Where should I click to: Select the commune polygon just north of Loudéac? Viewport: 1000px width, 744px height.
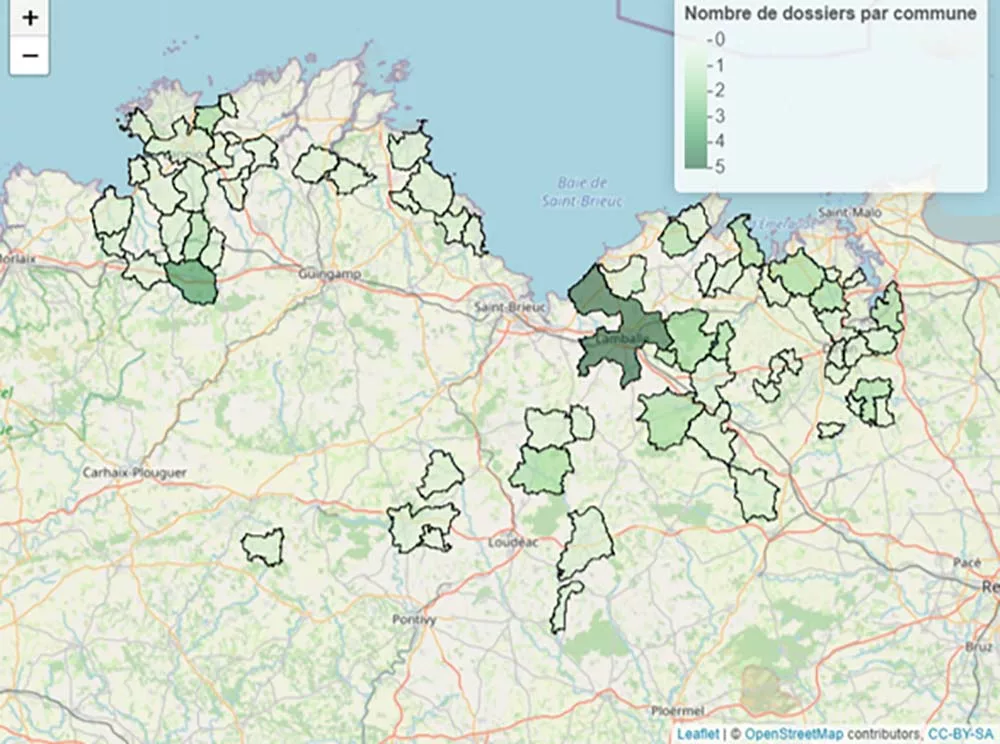point(543,470)
